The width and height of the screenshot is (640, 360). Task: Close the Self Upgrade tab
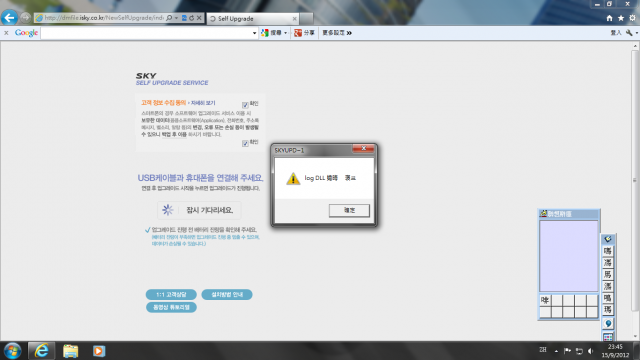295,19
